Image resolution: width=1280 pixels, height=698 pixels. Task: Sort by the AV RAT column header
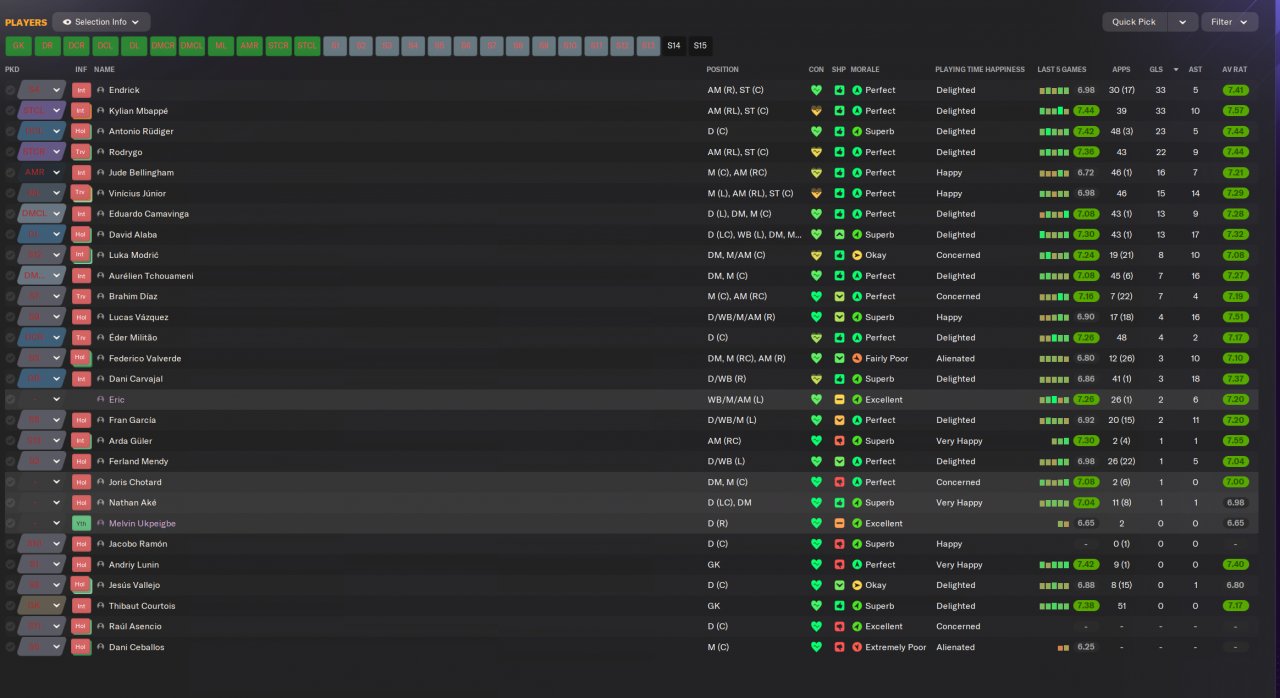pos(1234,69)
